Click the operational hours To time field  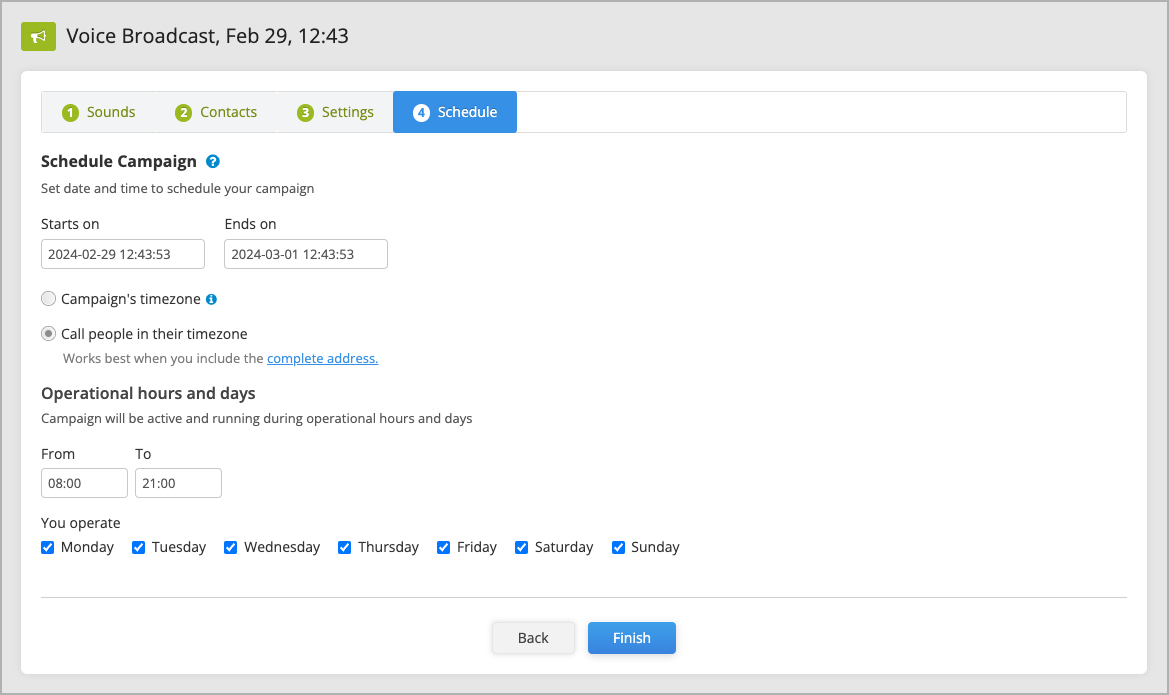[178, 482]
